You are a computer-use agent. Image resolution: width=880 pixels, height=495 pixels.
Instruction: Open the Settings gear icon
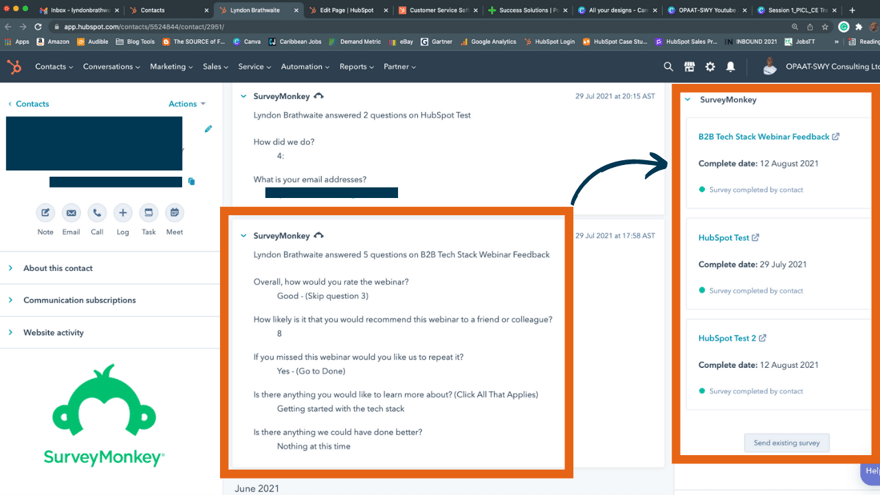tap(710, 67)
